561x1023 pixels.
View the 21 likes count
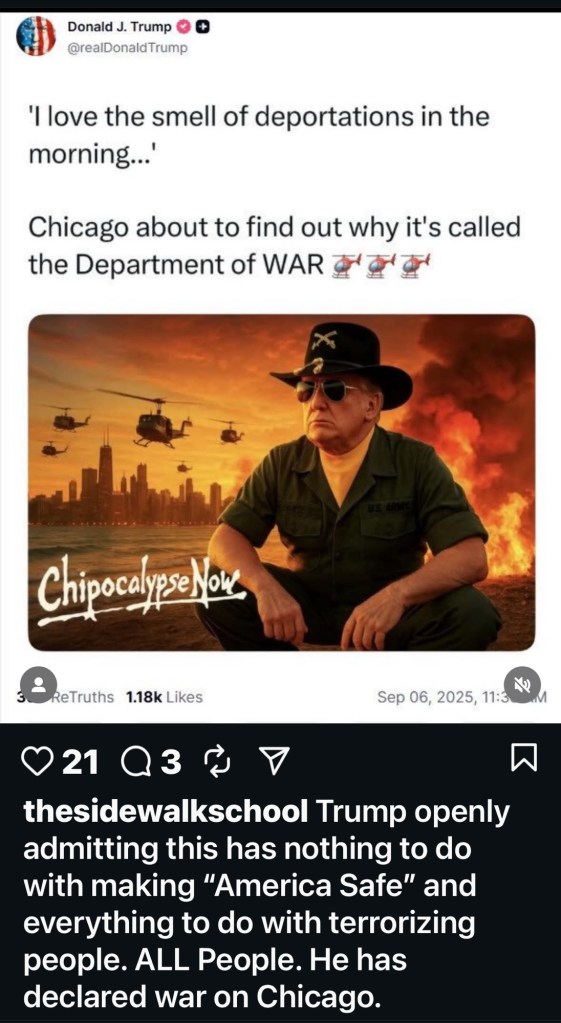(x=80, y=761)
